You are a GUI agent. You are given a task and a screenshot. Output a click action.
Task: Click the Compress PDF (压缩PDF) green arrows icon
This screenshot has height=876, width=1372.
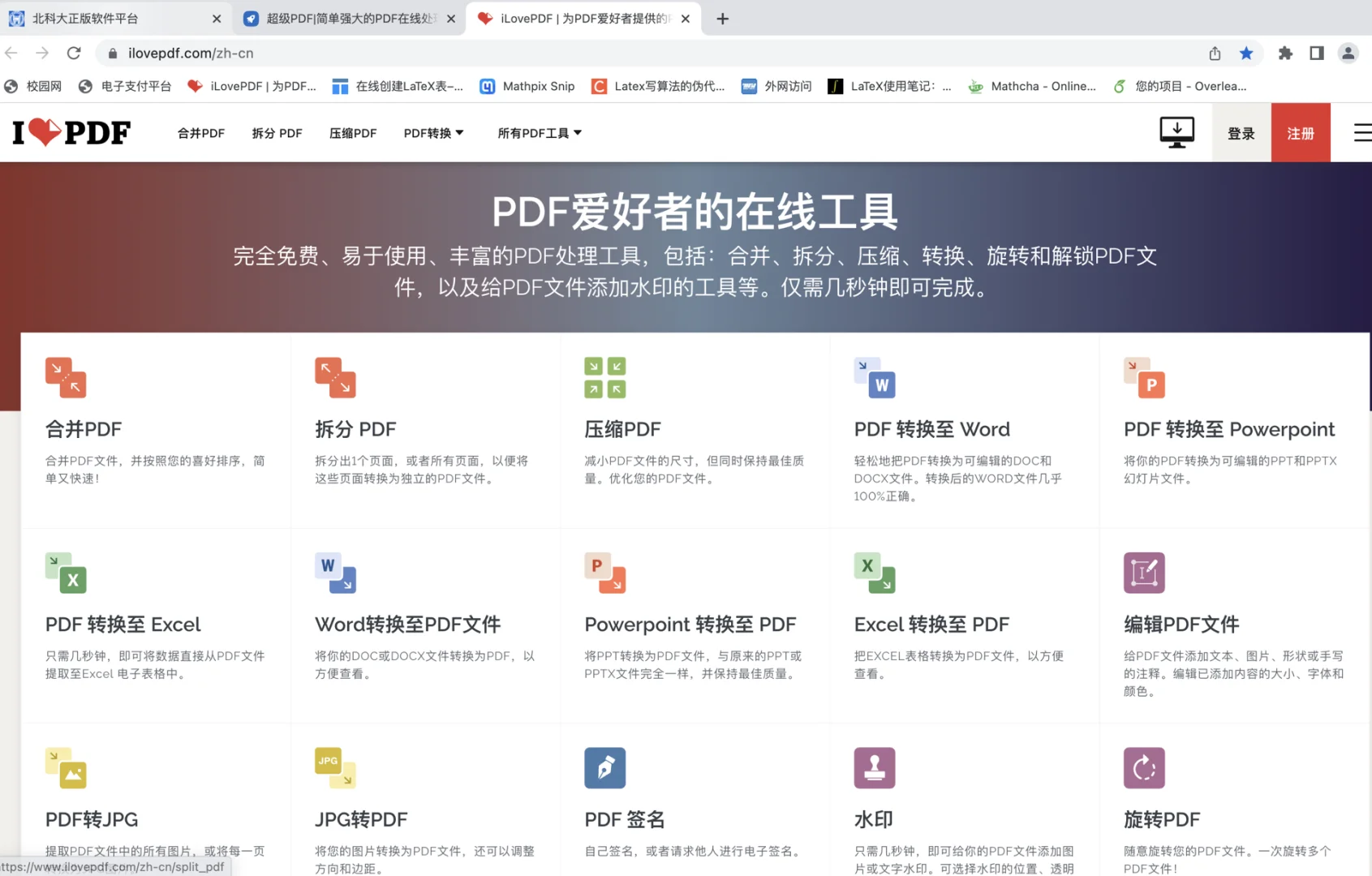pos(605,377)
